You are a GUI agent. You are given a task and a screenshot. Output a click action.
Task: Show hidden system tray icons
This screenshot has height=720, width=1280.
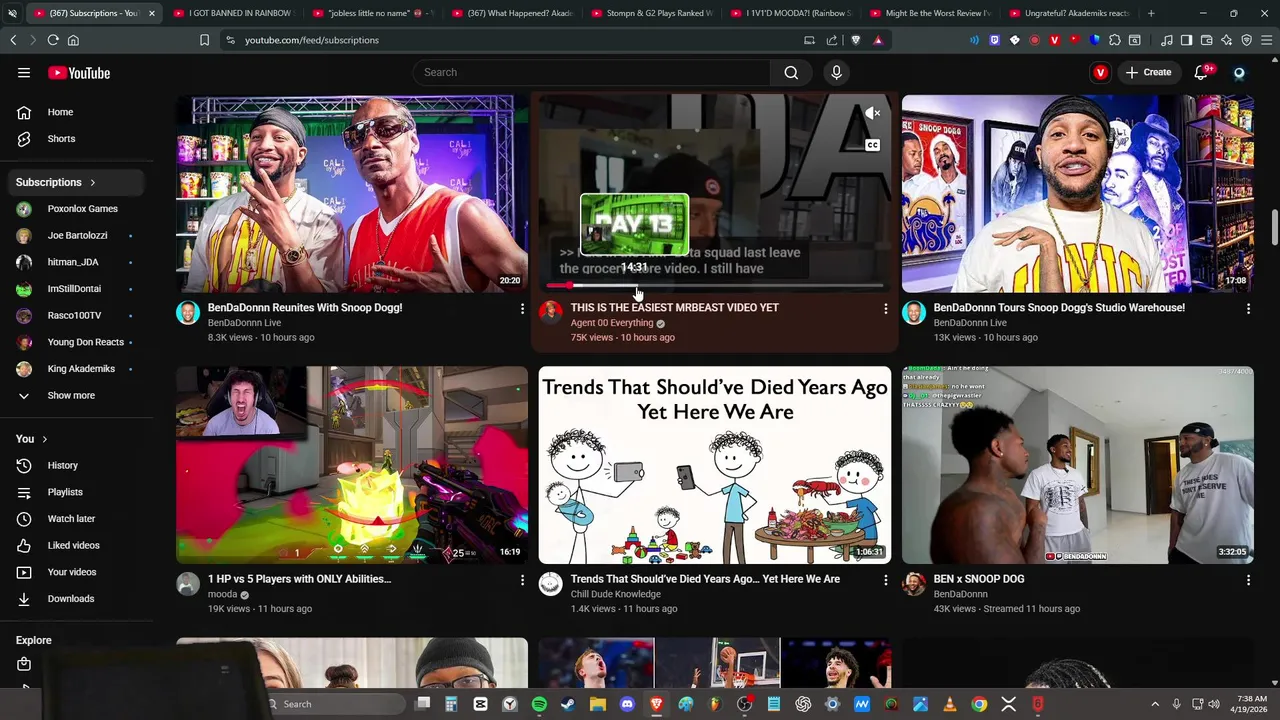(1155, 704)
